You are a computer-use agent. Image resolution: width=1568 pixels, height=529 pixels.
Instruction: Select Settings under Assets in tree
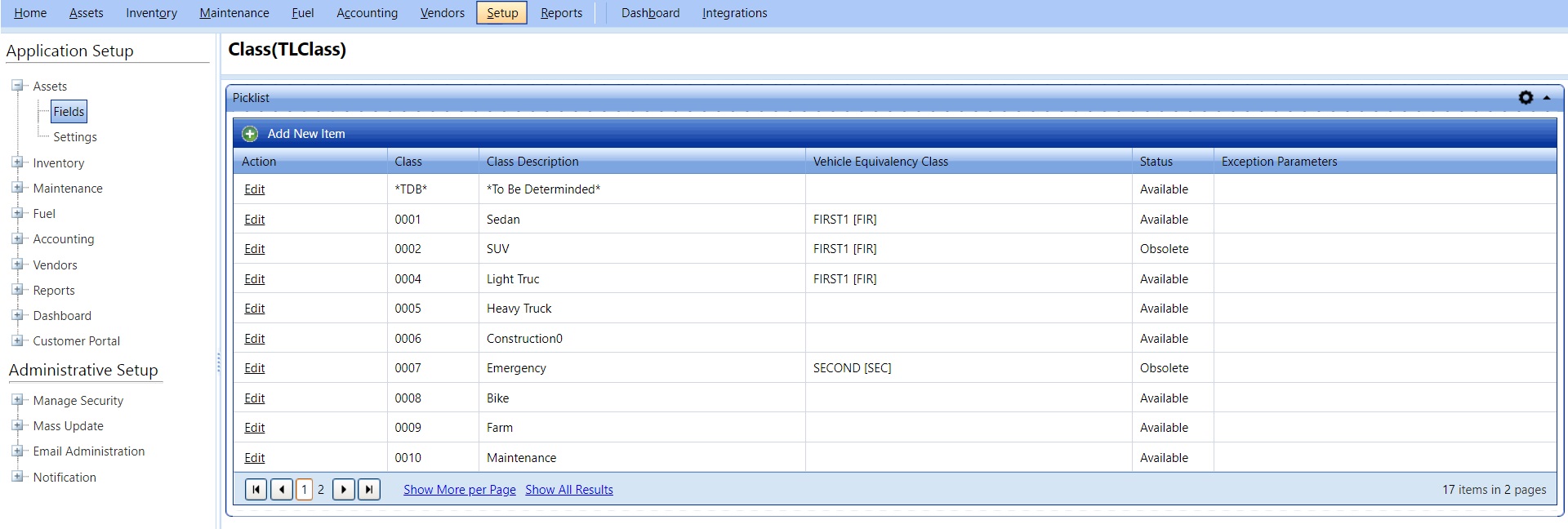tap(75, 137)
